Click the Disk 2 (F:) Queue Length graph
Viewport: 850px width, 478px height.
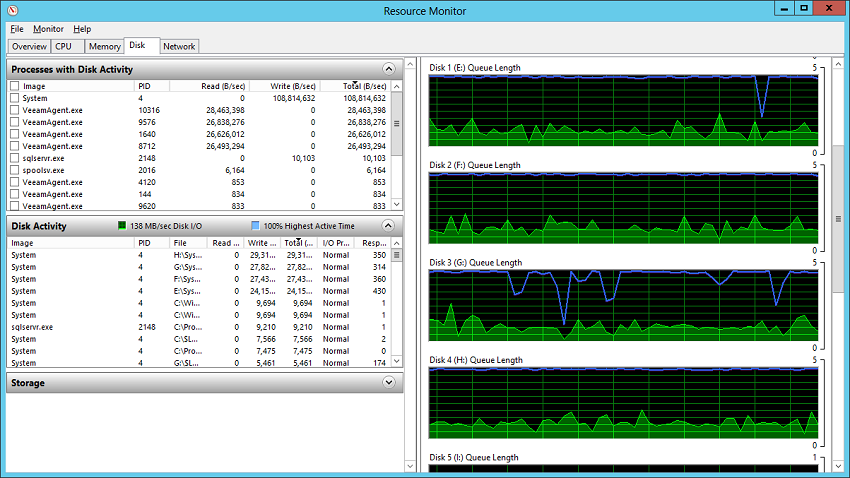coord(623,208)
